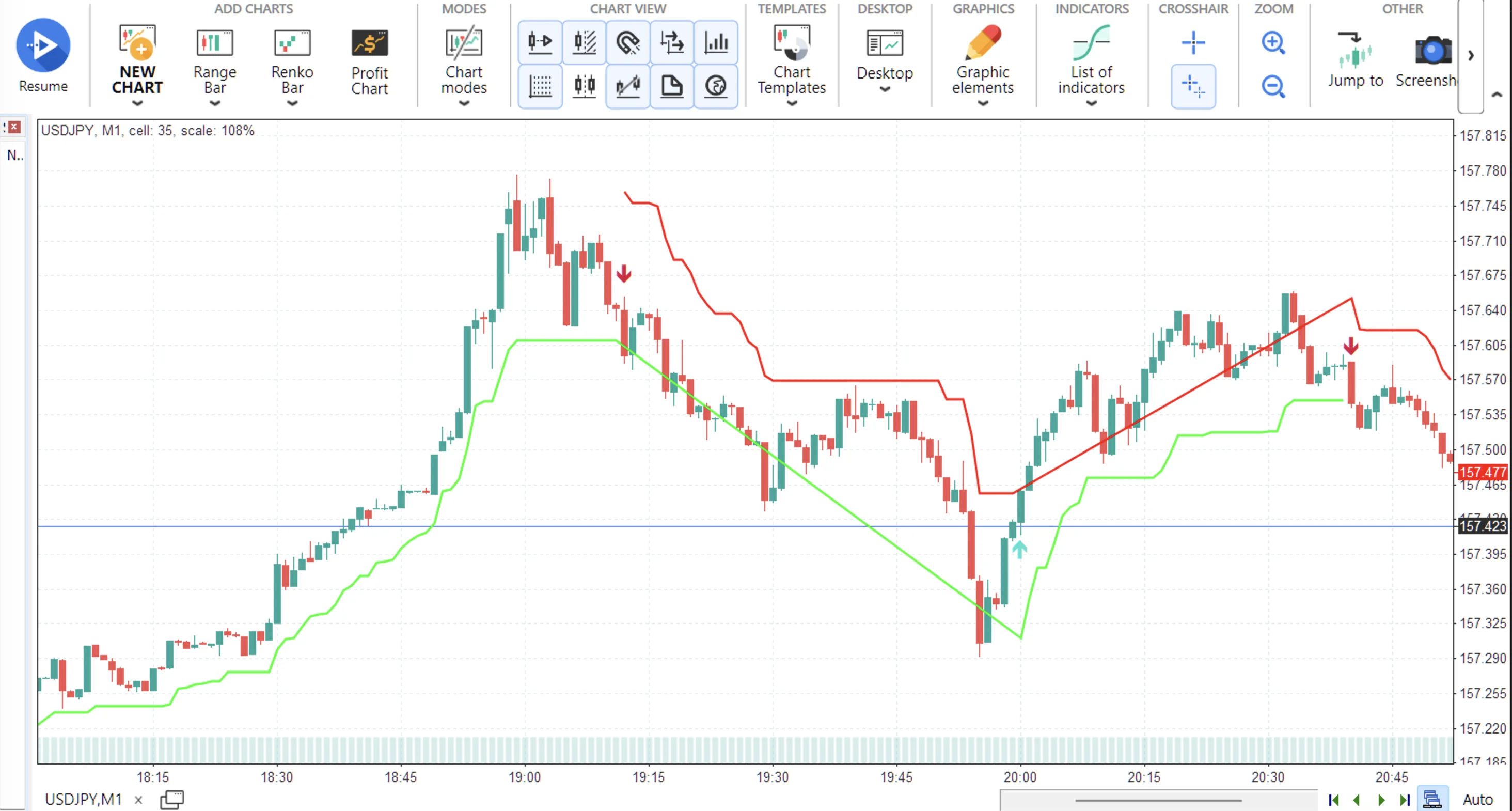The height and width of the screenshot is (811, 1512).
Task: Click the 20:45 time axis label
Action: click(x=1392, y=777)
